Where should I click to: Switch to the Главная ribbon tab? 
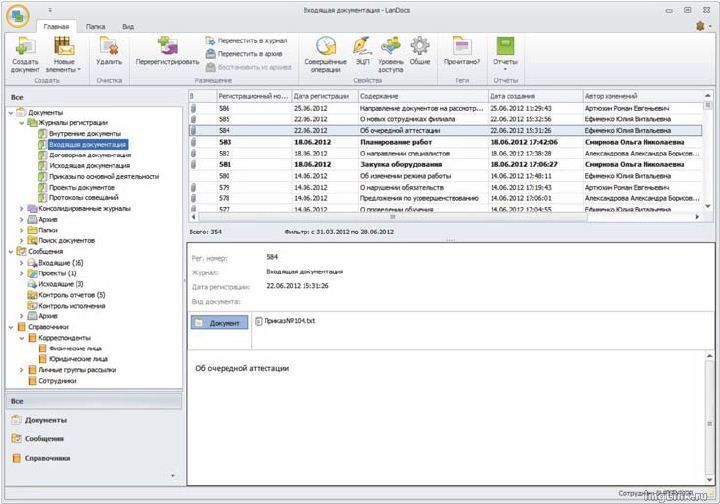coord(56,27)
